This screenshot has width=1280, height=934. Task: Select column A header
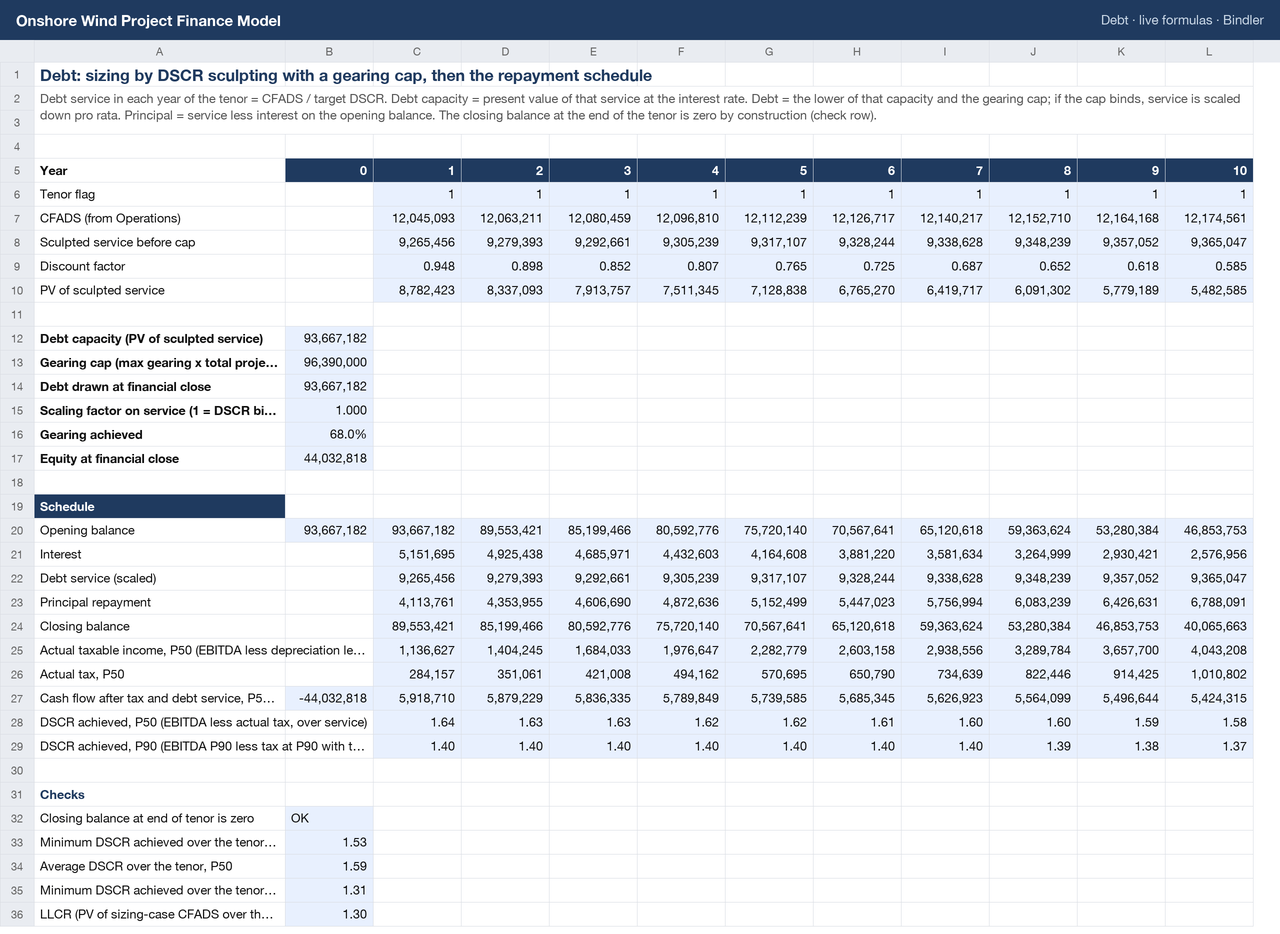(x=160, y=51)
